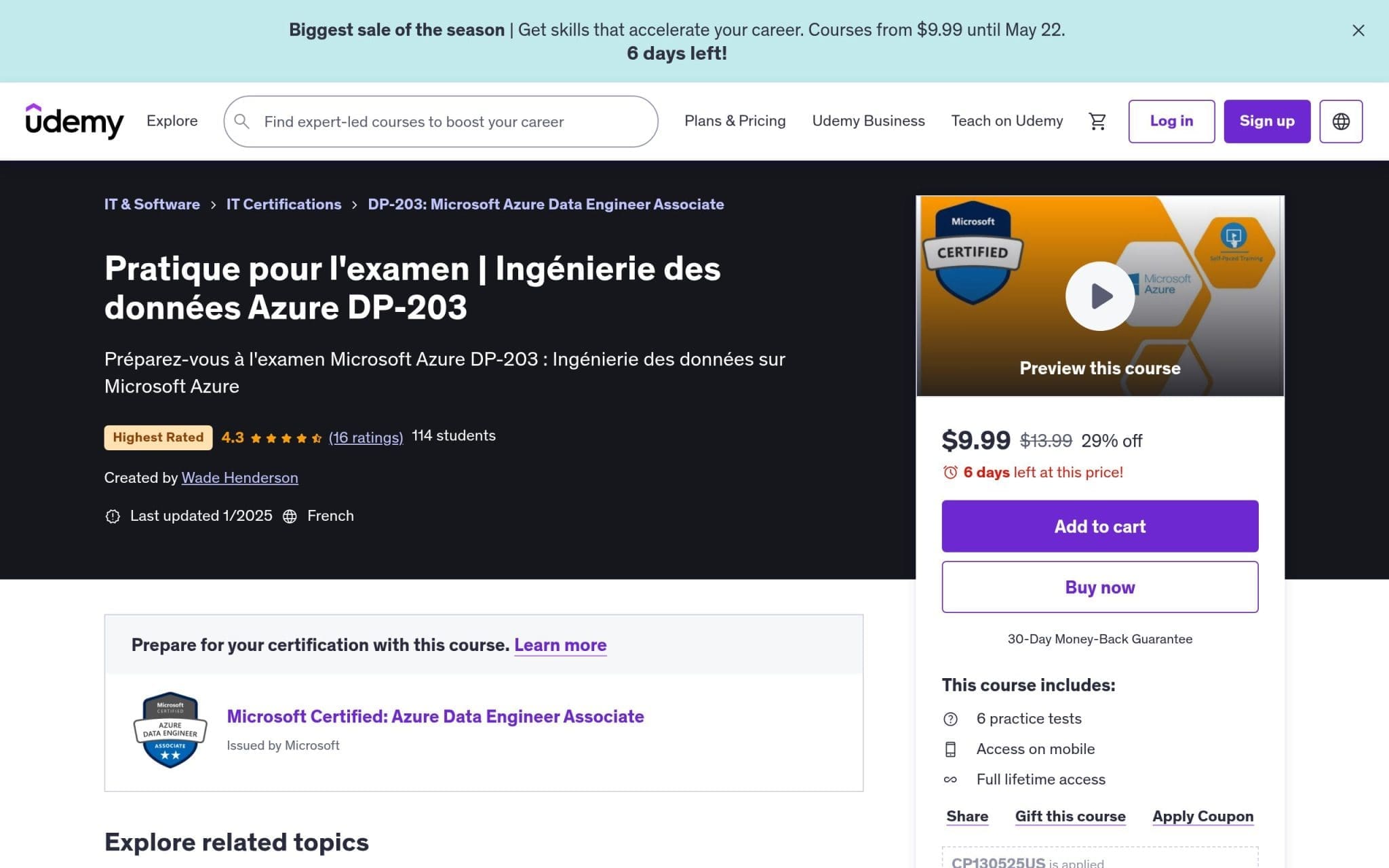Open the 16 ratings link
1389x868 pixels.
[x=366, y=437]
